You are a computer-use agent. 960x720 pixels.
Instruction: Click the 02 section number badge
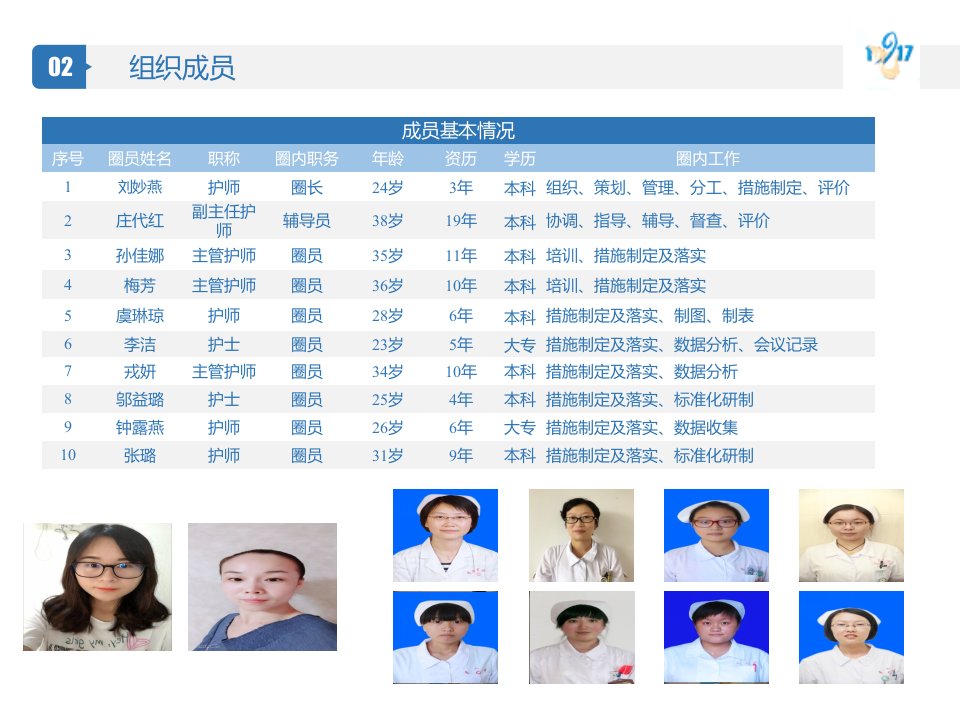pyautogui.click(x=59, y=67)
